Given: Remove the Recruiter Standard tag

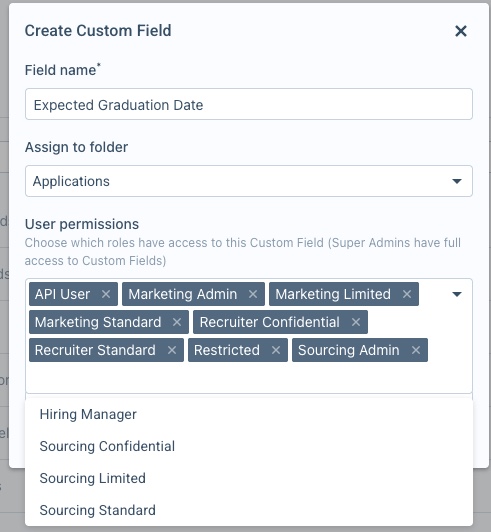Looking at the screenshot, I should point(172,350).
